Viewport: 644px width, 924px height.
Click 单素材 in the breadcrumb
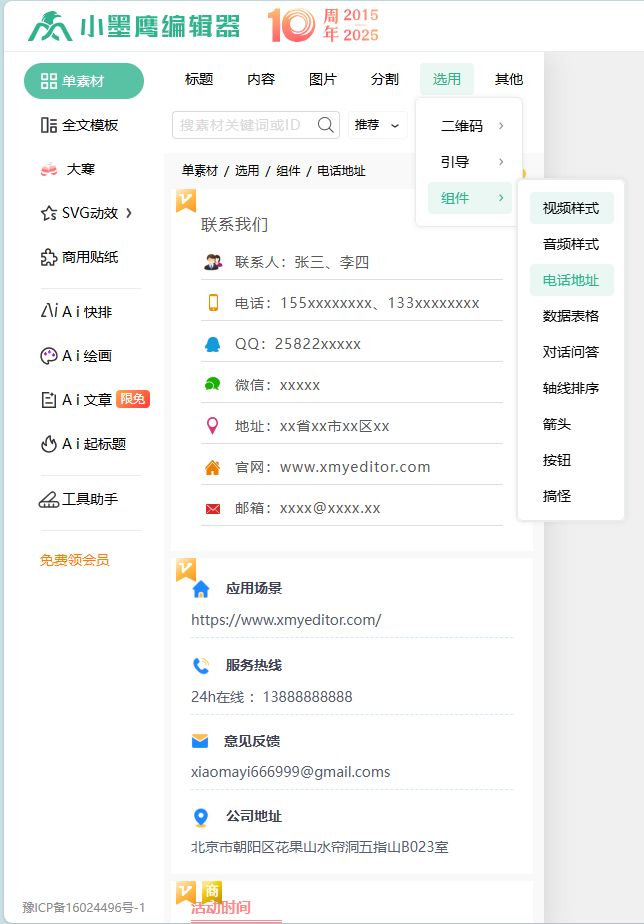[200, 171]
